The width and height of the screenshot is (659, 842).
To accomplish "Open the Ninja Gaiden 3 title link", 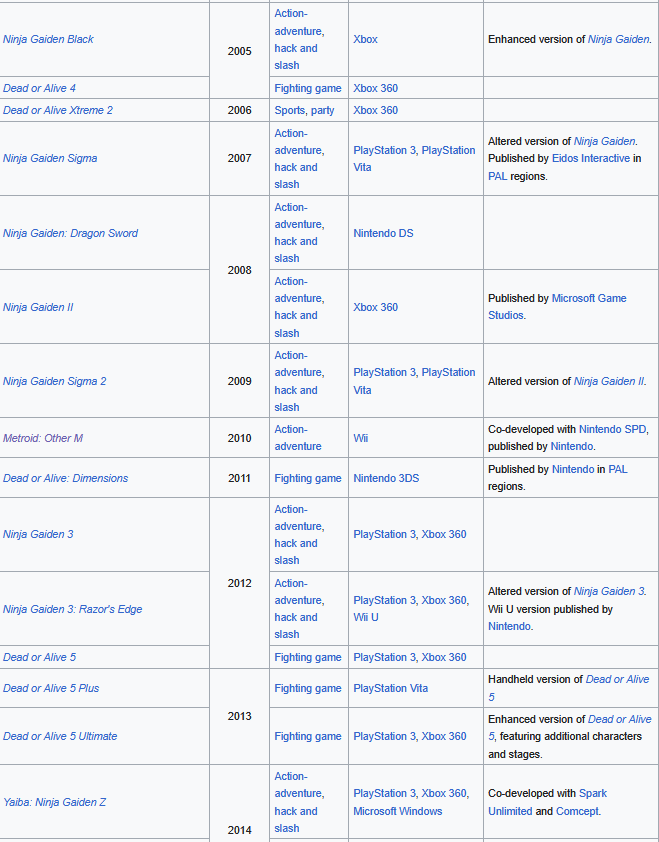I will tap(38, 534).
